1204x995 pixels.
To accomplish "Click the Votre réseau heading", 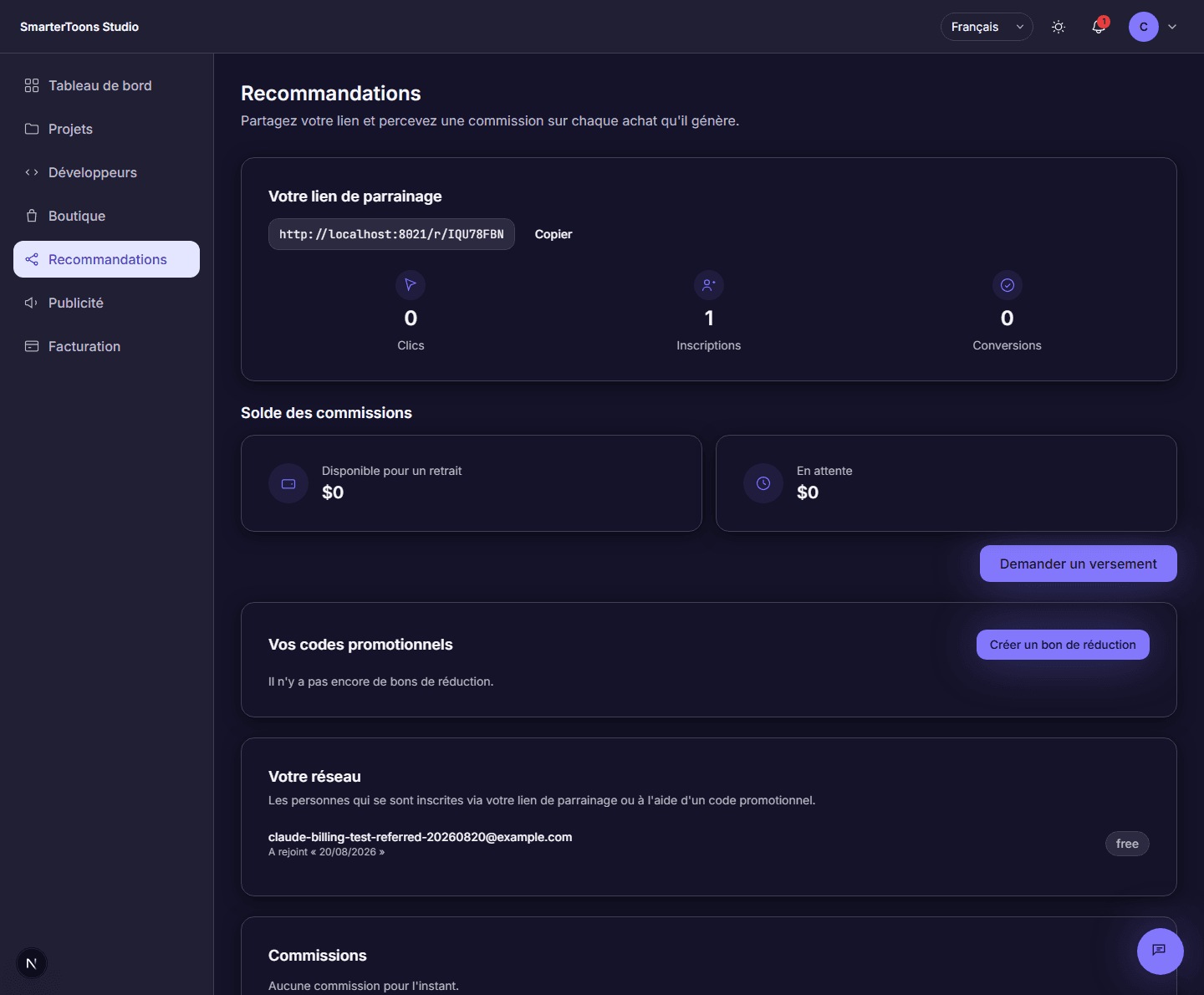I will (314, 777).
